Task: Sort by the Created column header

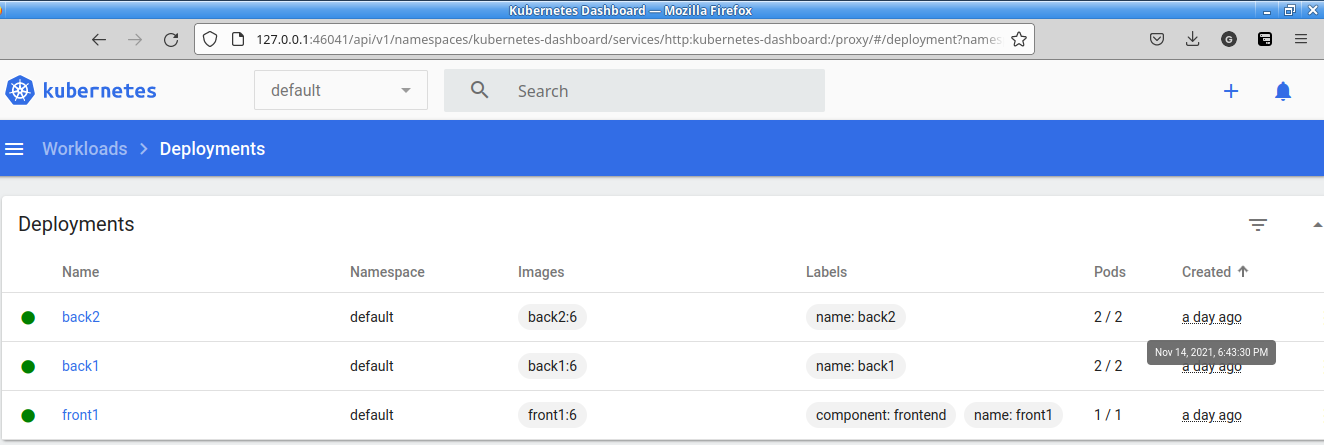Action: (1215, 272)
